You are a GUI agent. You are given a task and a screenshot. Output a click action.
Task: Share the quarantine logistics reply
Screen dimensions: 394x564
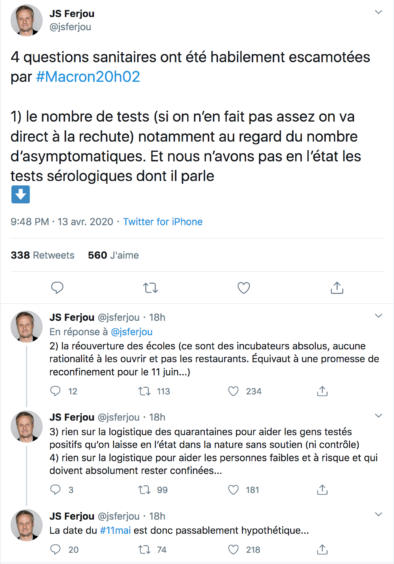point(322,490)
